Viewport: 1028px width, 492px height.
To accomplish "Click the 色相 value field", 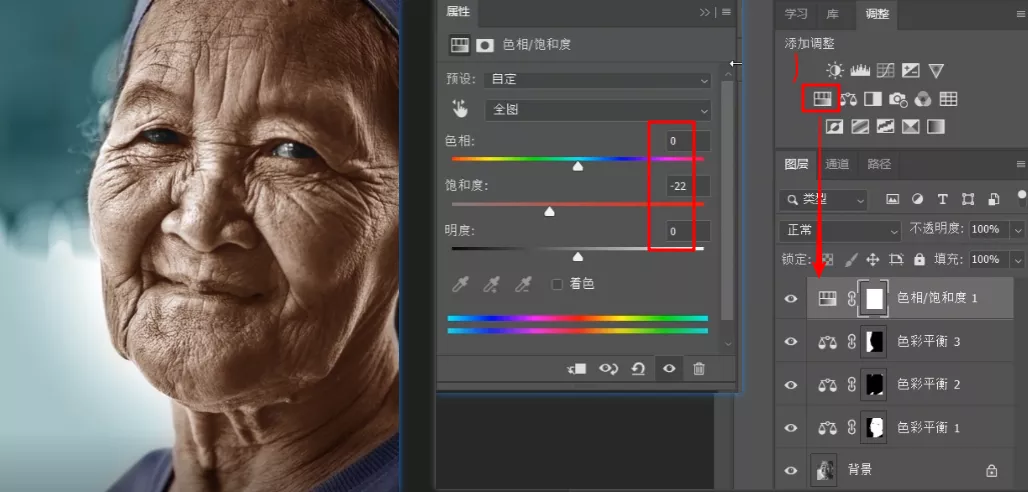I will tap(688, 141).
